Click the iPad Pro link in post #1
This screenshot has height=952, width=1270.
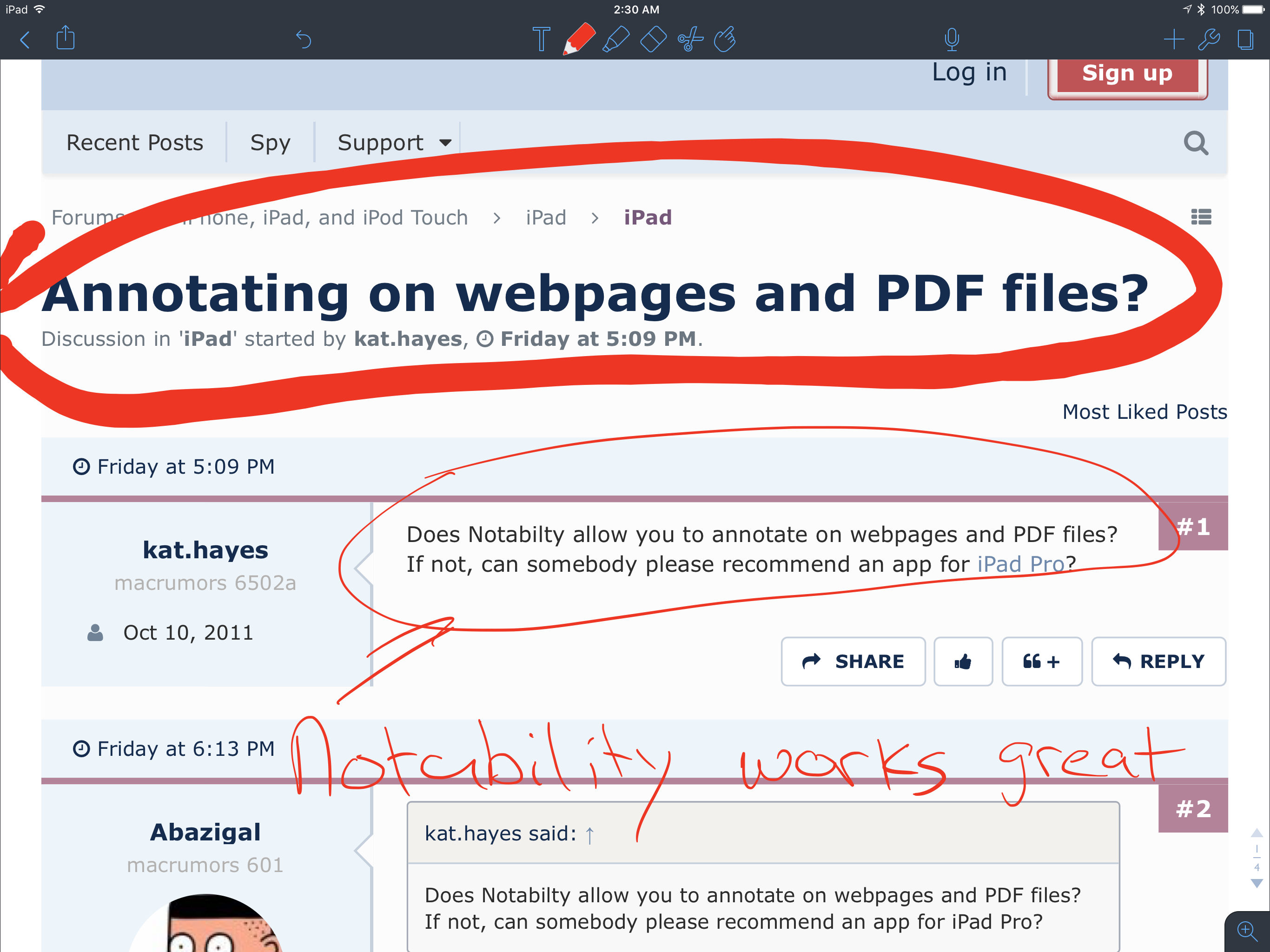pos(1021,564)
